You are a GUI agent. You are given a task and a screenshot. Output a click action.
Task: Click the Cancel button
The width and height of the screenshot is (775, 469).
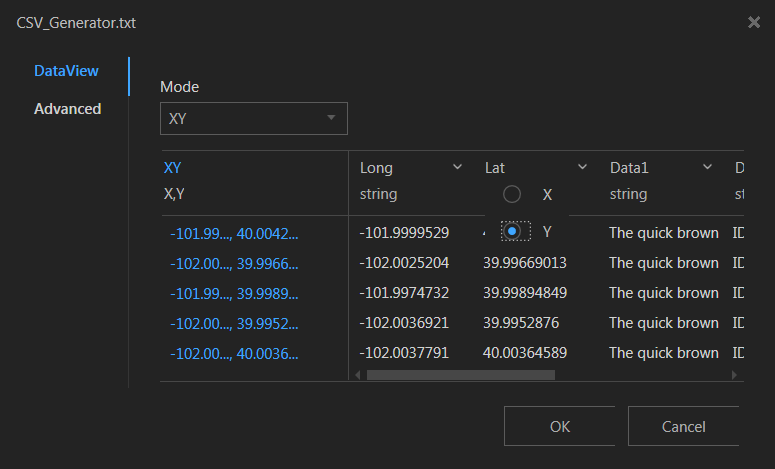click(x=684, y=426)
